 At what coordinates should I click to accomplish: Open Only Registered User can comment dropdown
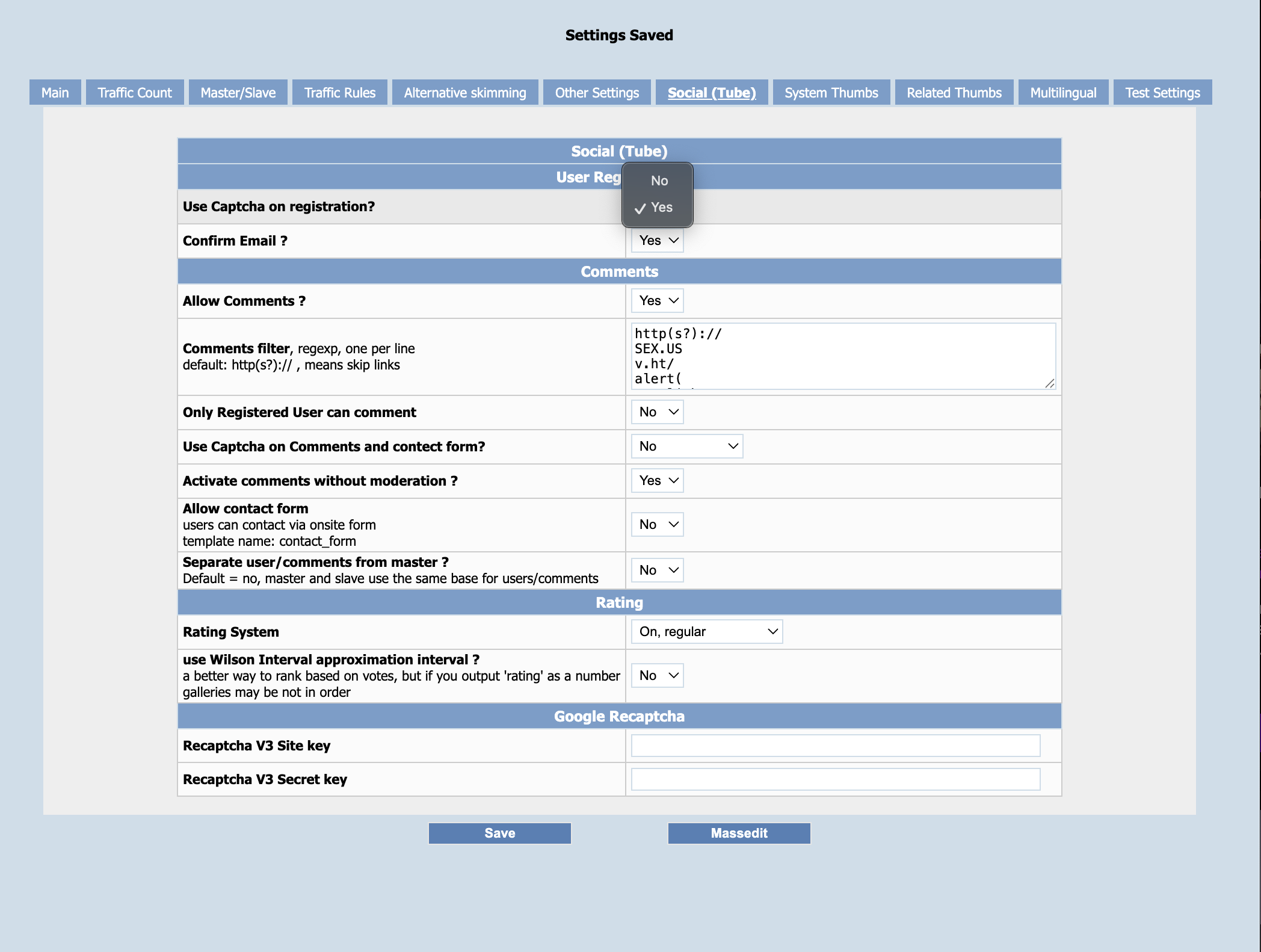[658, 412]
